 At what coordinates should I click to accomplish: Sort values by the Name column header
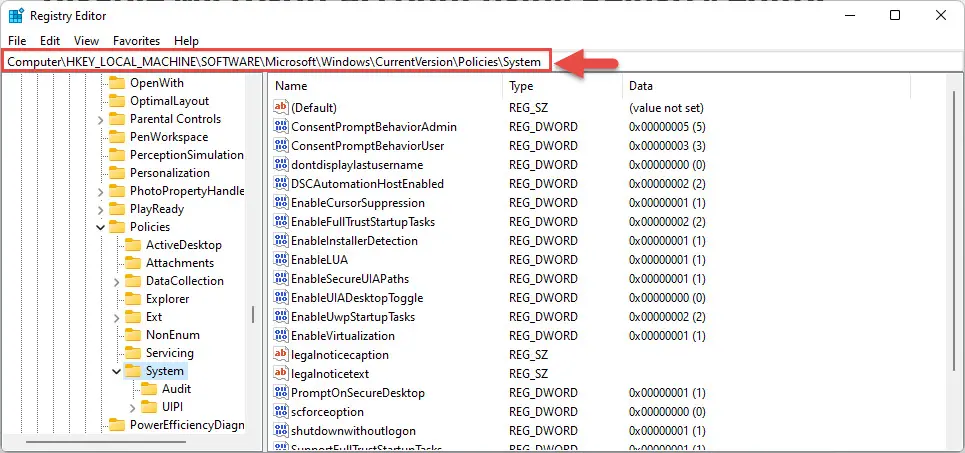(386, 86)
